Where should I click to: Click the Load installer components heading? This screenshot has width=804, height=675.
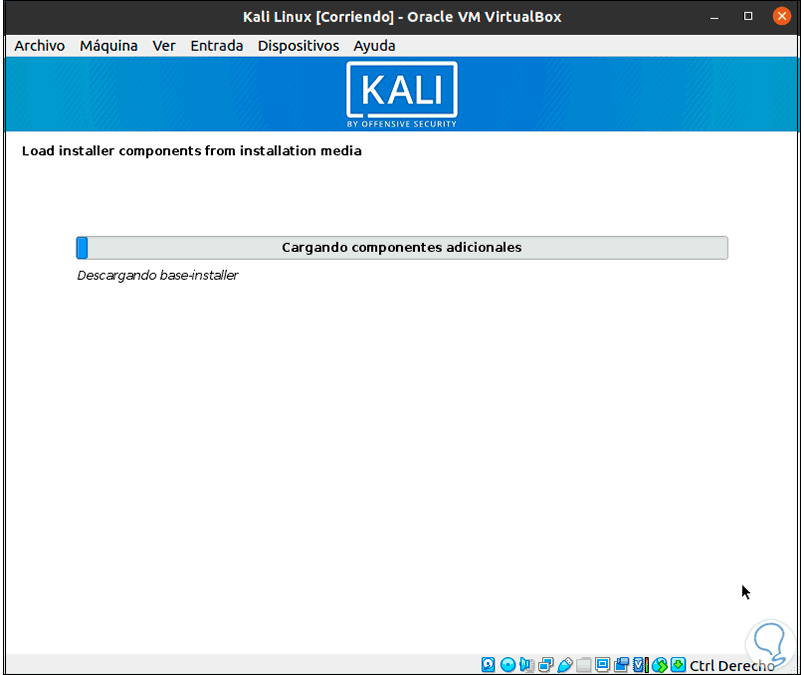pyautogui.click(x=192, y=151)
